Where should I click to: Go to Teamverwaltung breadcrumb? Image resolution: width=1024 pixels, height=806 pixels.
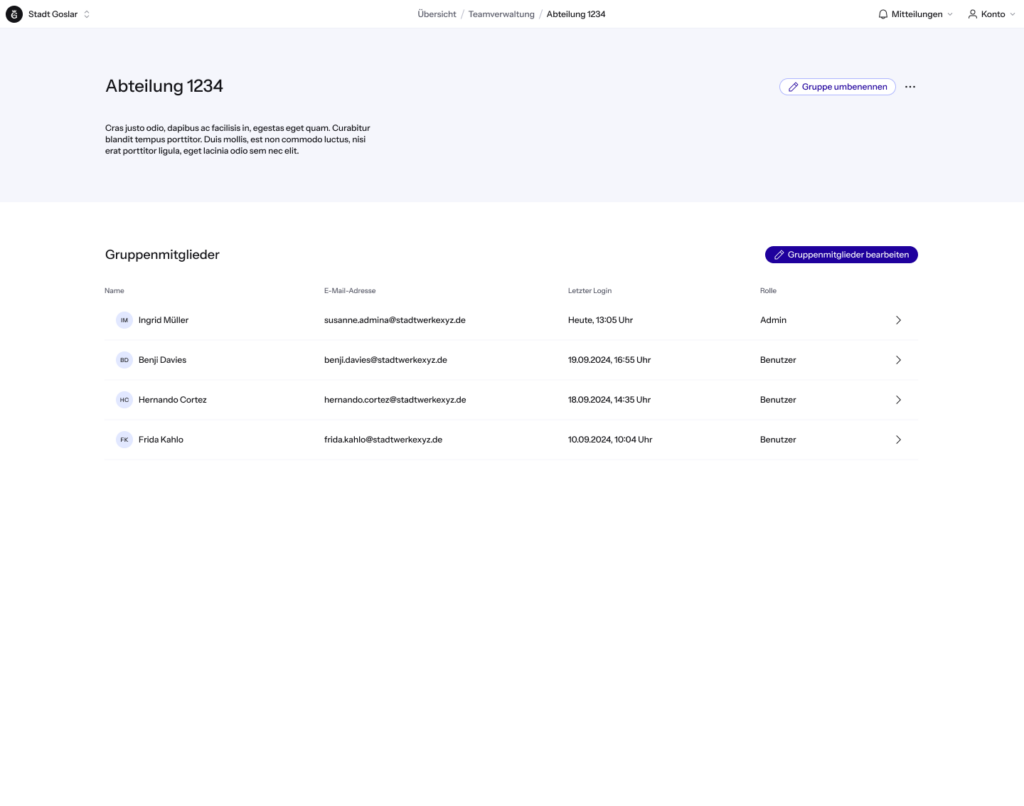coord(501,14)
